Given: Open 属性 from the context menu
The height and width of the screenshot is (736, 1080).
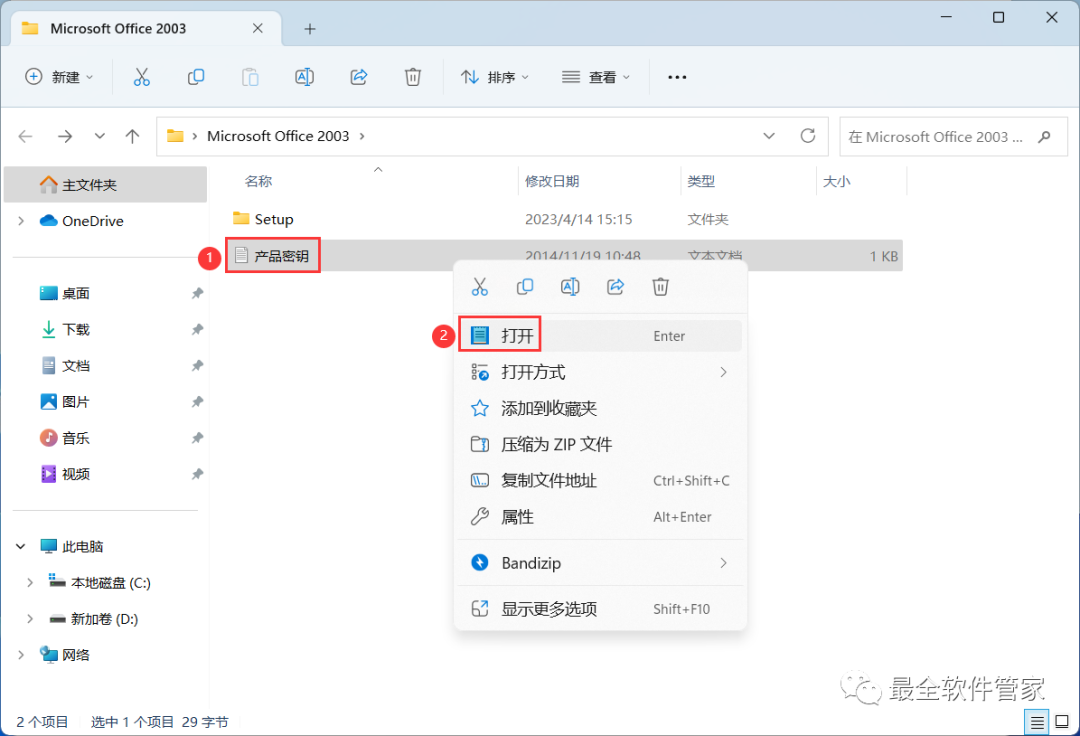Looking at the screenshot, I should click(600, 516).
